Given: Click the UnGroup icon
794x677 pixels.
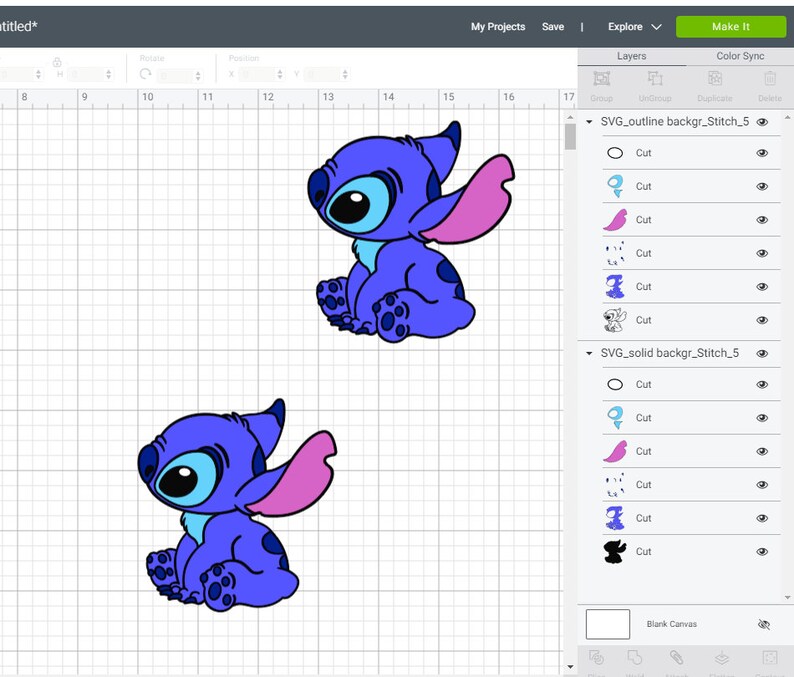Looking at the screenshot, I should pos(655,79).
